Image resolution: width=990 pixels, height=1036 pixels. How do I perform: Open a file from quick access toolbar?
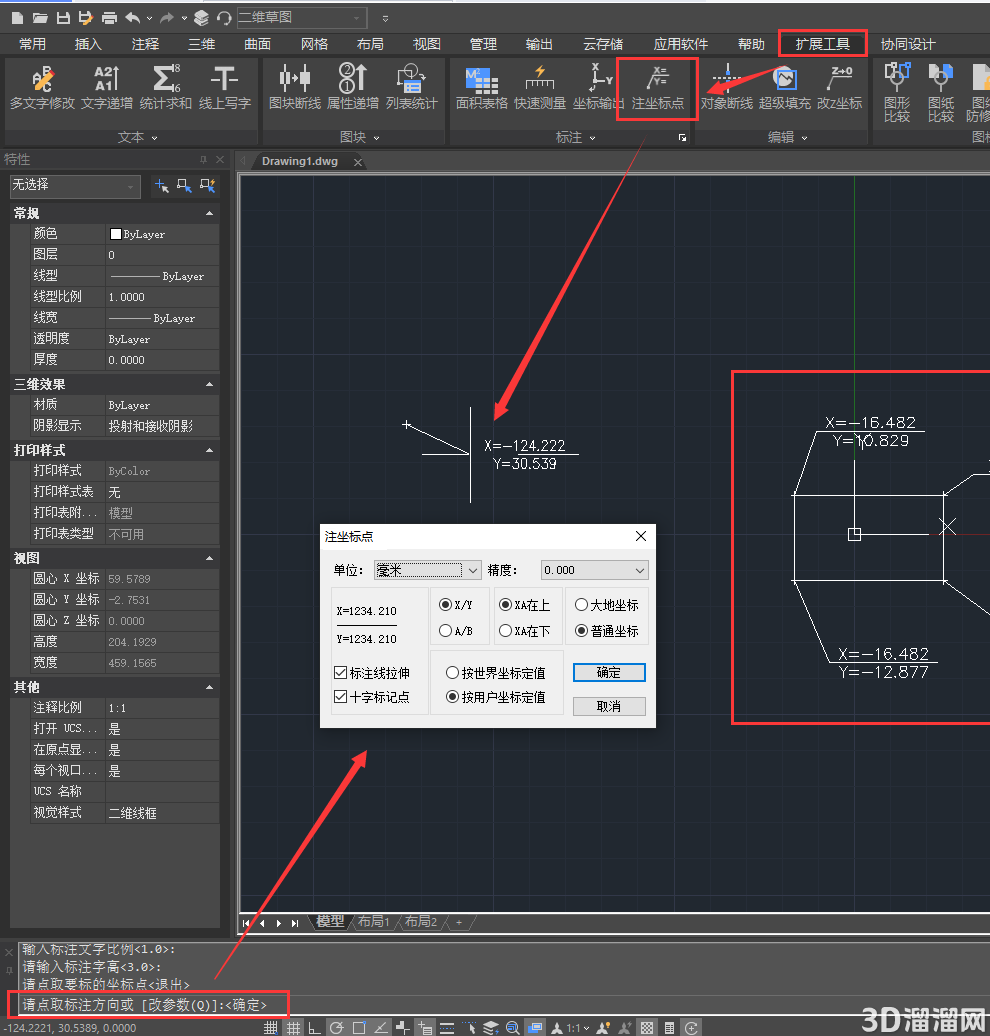[x=40, y=18]
